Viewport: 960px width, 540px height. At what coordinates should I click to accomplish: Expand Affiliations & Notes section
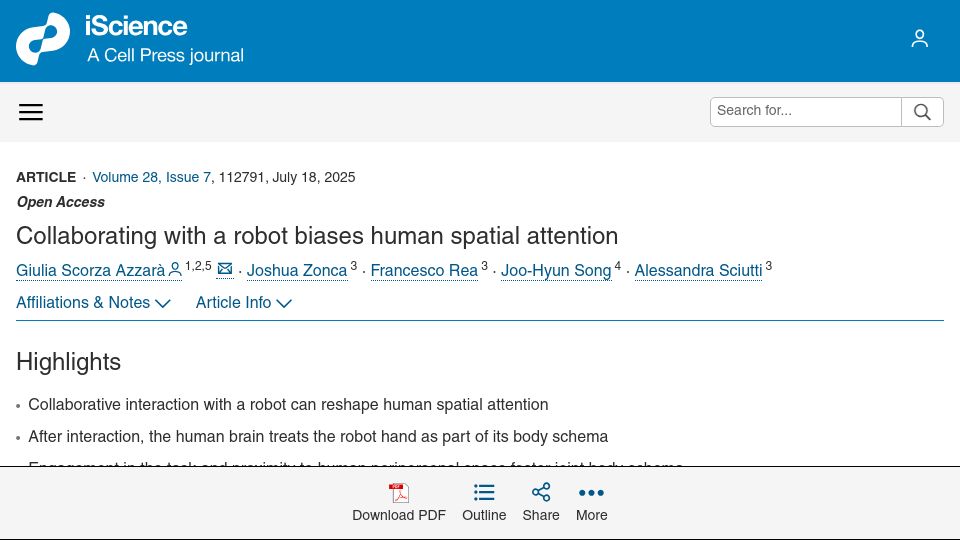coord(93,302)
